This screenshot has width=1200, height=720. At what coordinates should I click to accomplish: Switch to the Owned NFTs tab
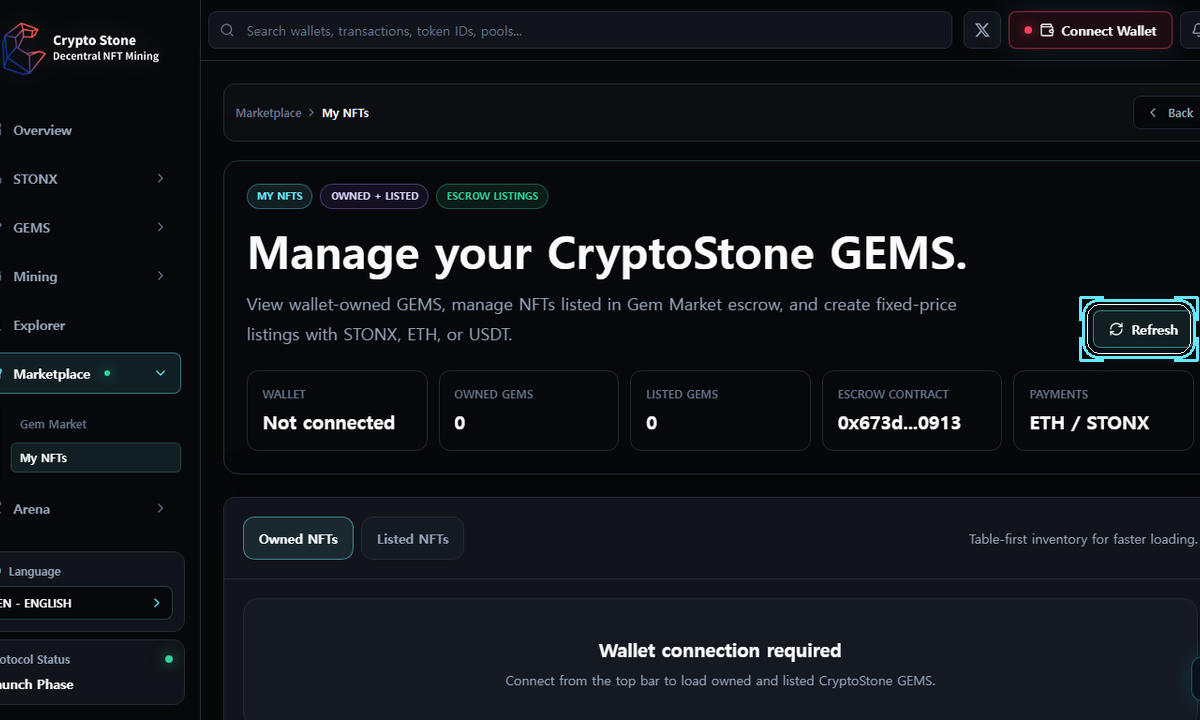tap(298, 539)
